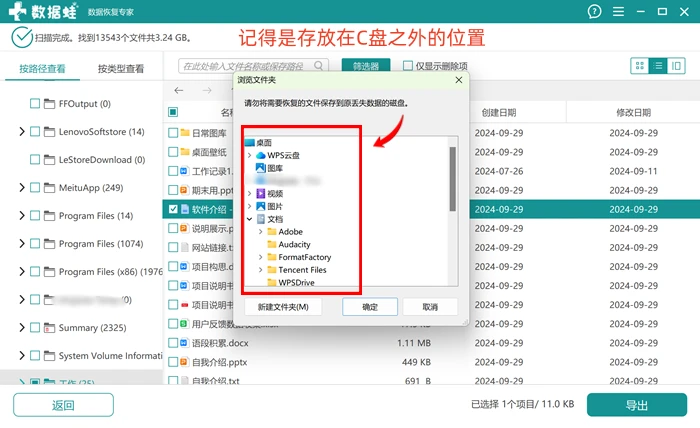The width and height of the screenshot is (700, 428).
Task: Click 新建文件夹(M) button
Action: 283,307
